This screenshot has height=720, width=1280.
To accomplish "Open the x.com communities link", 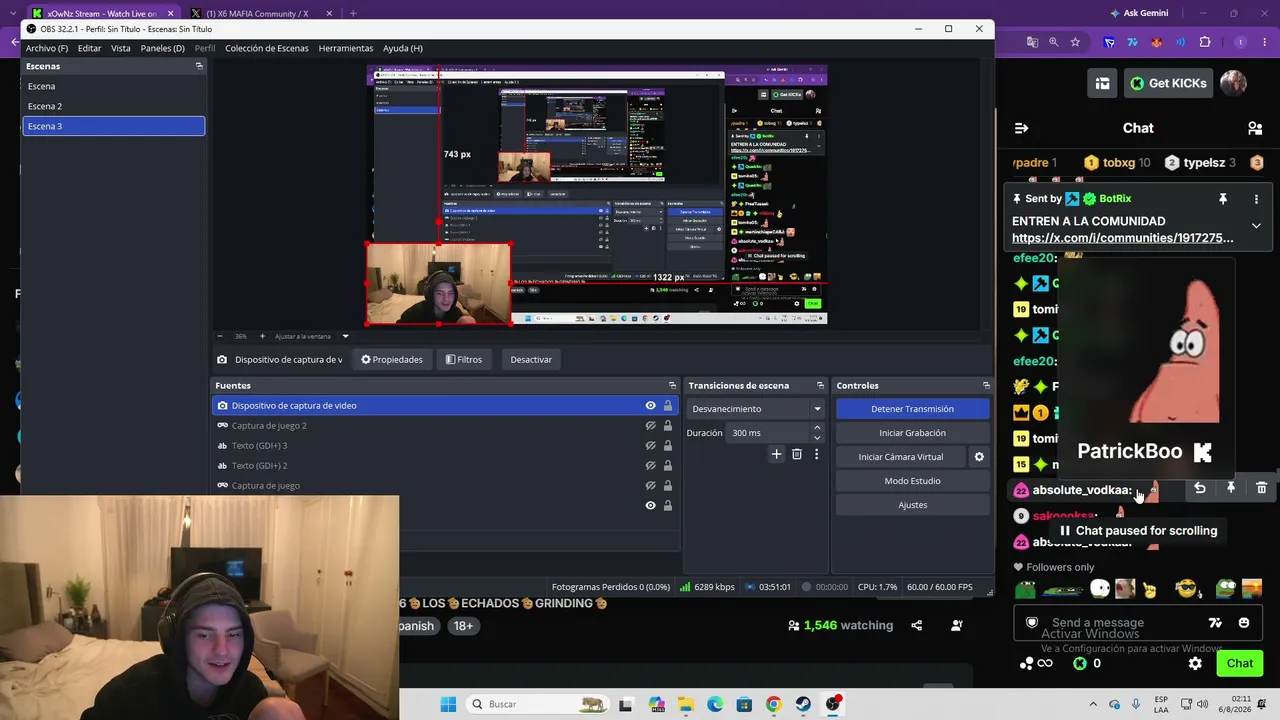I will point(1122,238).
